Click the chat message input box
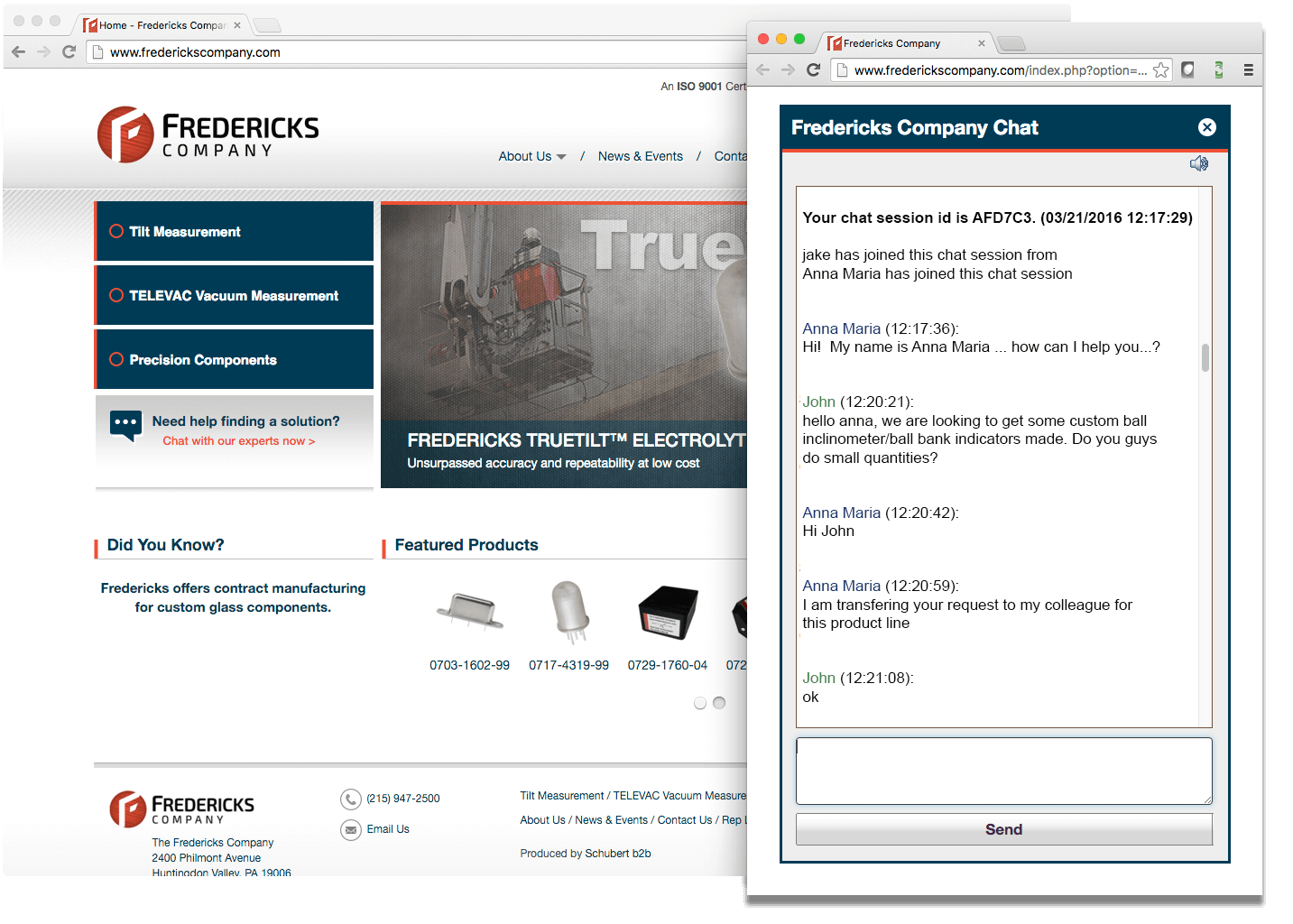Image resolution: width=1293 pixels, height=924 pixels. pyautogui.click(x=1003, y=771)
